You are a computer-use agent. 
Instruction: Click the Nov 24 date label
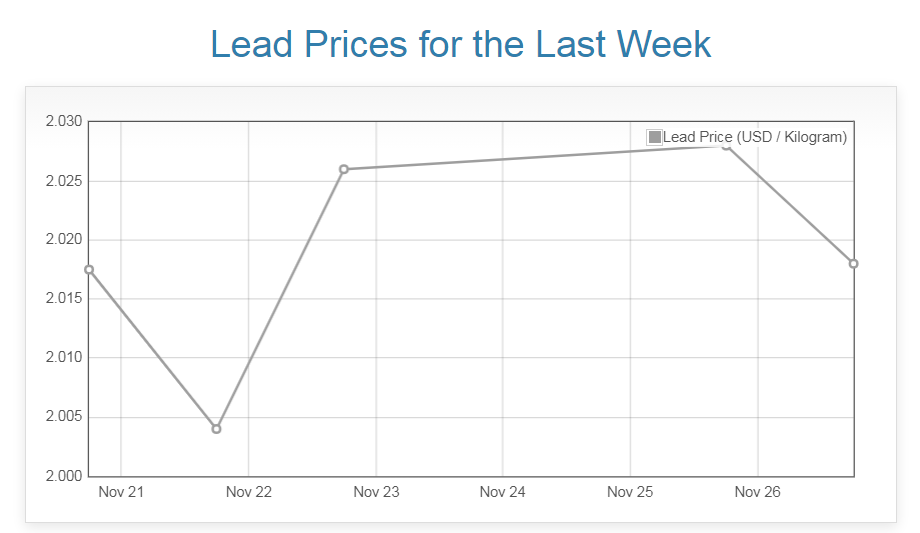(502, 492)
